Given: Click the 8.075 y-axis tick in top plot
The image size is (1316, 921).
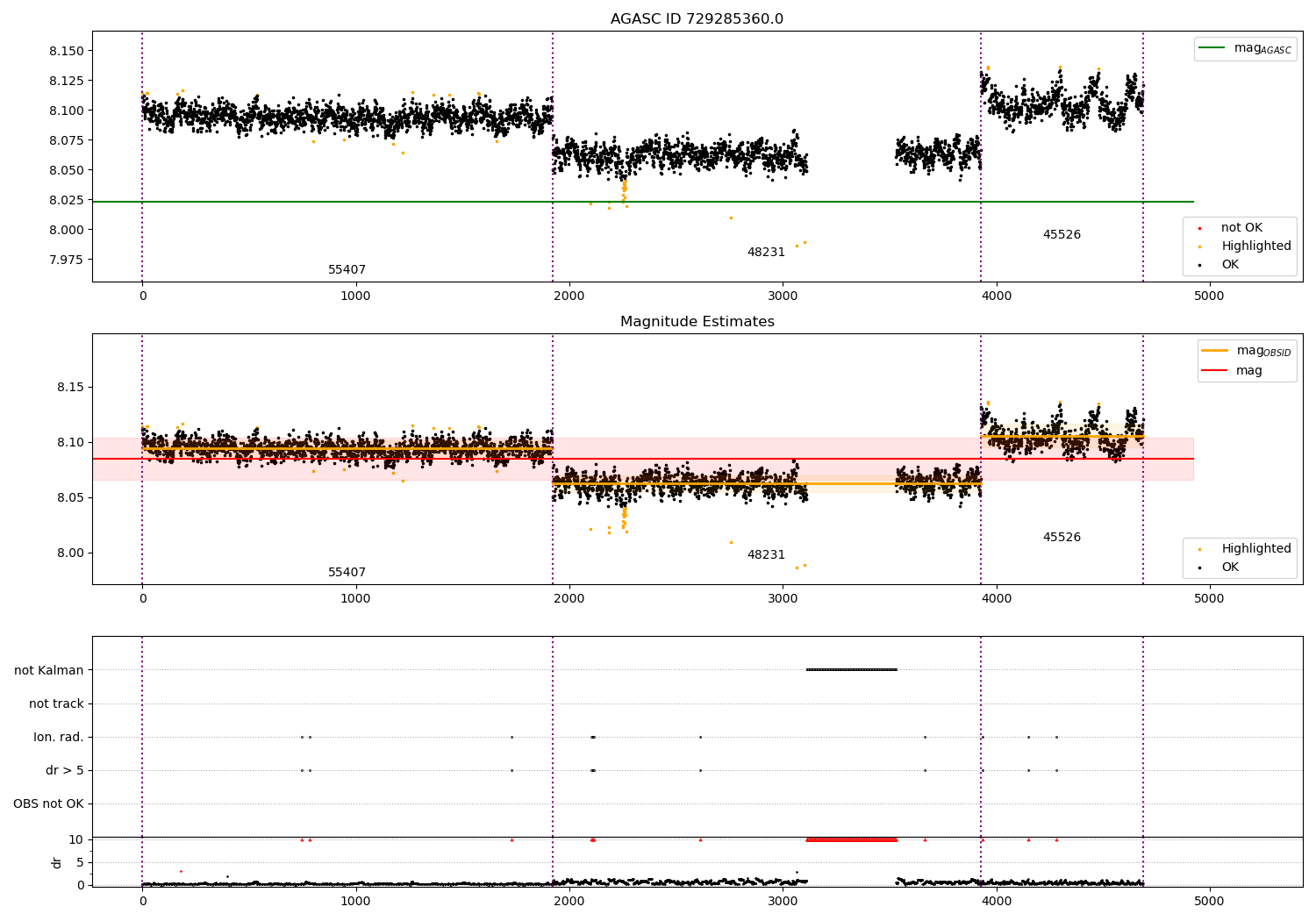Looking at the screenshot, I should (67, 141).
